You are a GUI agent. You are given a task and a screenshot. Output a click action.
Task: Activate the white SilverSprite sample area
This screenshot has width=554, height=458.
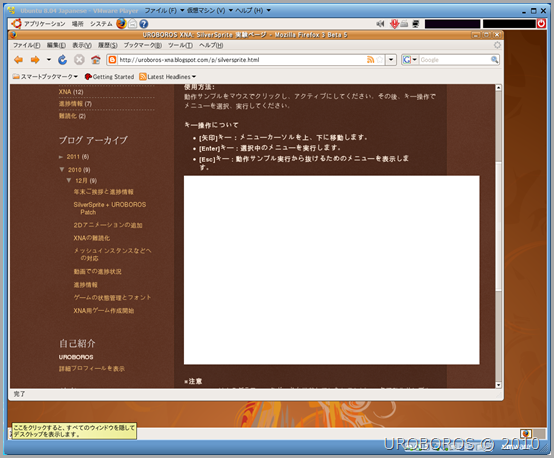(331, 270)
